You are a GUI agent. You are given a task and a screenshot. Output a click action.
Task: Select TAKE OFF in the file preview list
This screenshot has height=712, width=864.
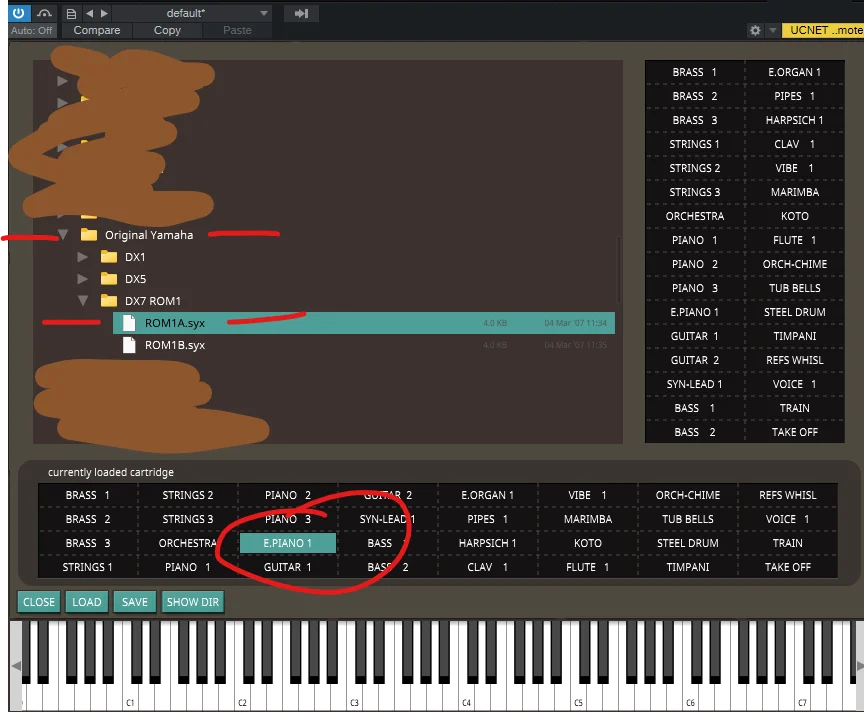[795, 432]
